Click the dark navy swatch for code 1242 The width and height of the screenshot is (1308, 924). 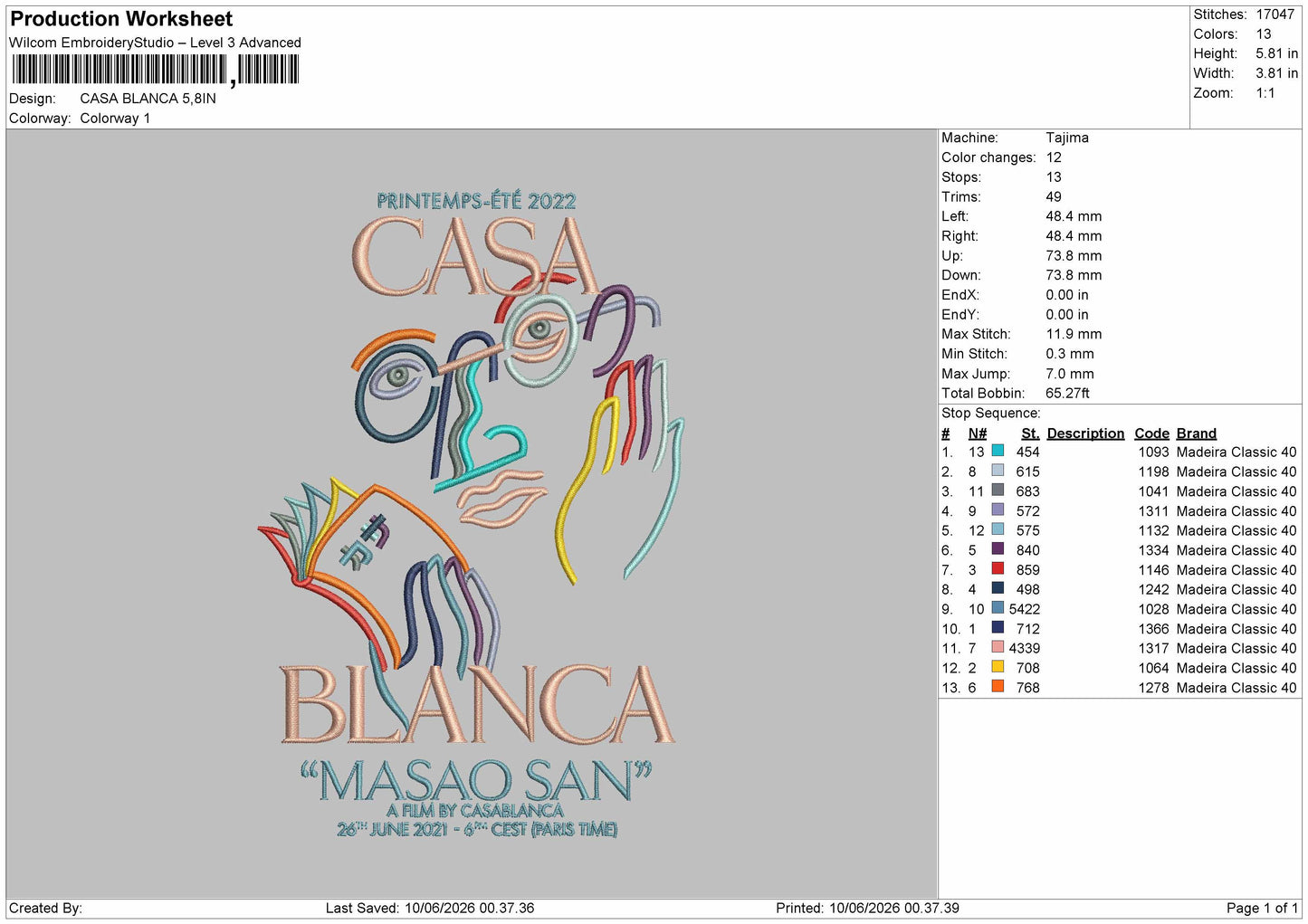(998, 588)
